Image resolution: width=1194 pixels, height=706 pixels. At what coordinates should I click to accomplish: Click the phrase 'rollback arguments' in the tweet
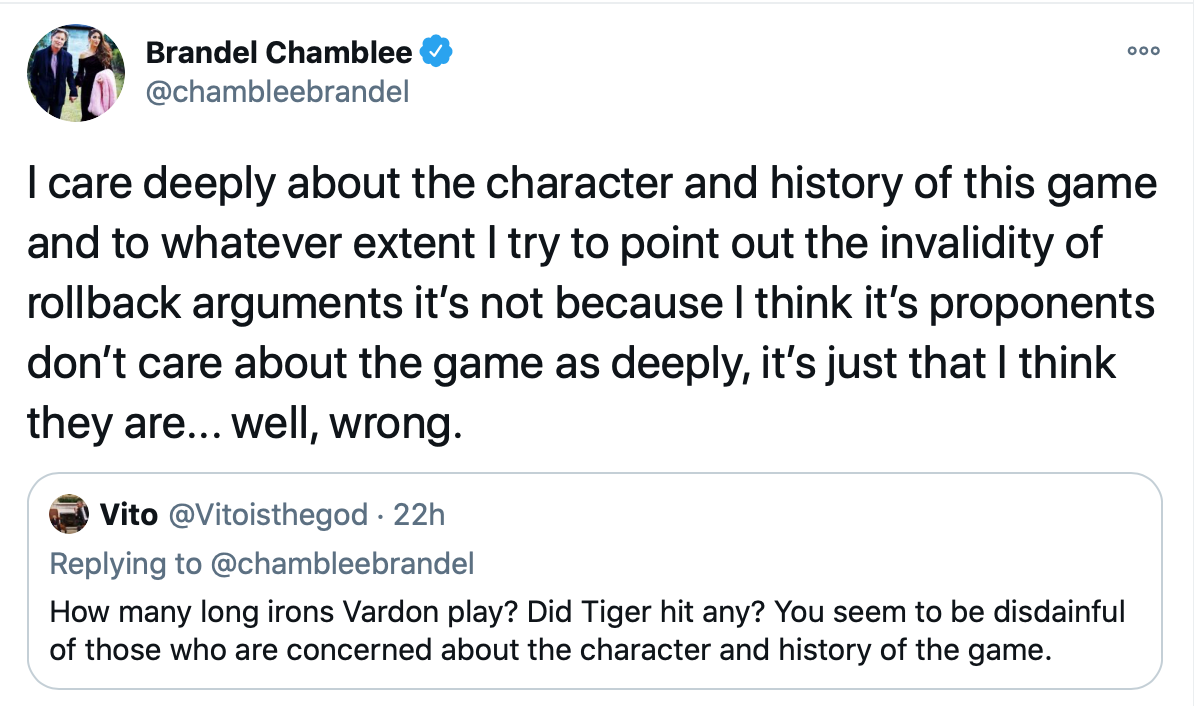215,304
